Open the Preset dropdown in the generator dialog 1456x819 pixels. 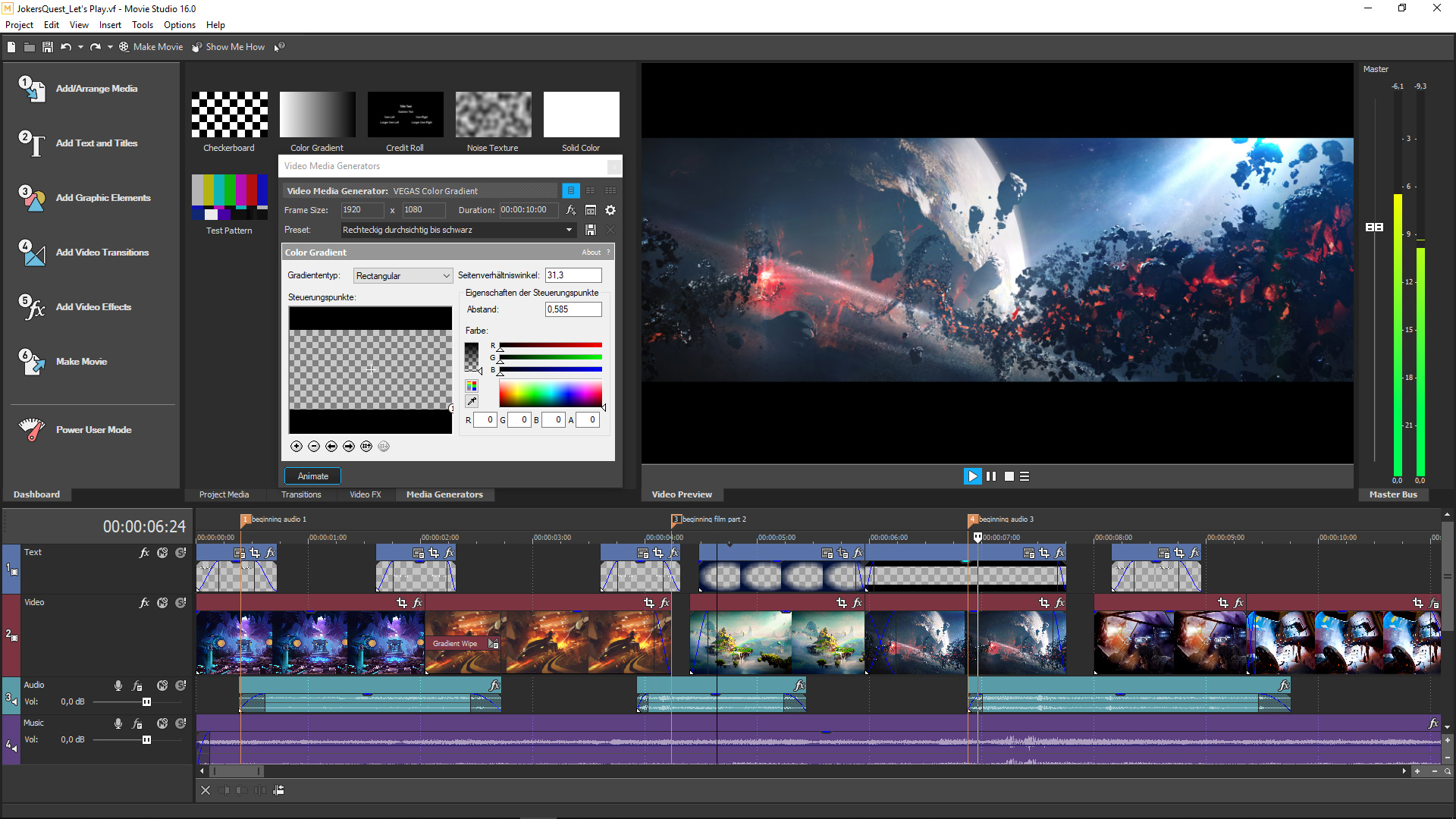pyautogui.click(x=568, y=229)
